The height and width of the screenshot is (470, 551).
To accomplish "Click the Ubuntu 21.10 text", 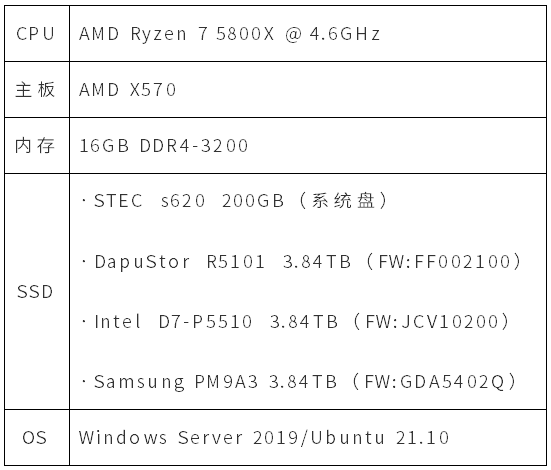I will [x=380, y=438].
